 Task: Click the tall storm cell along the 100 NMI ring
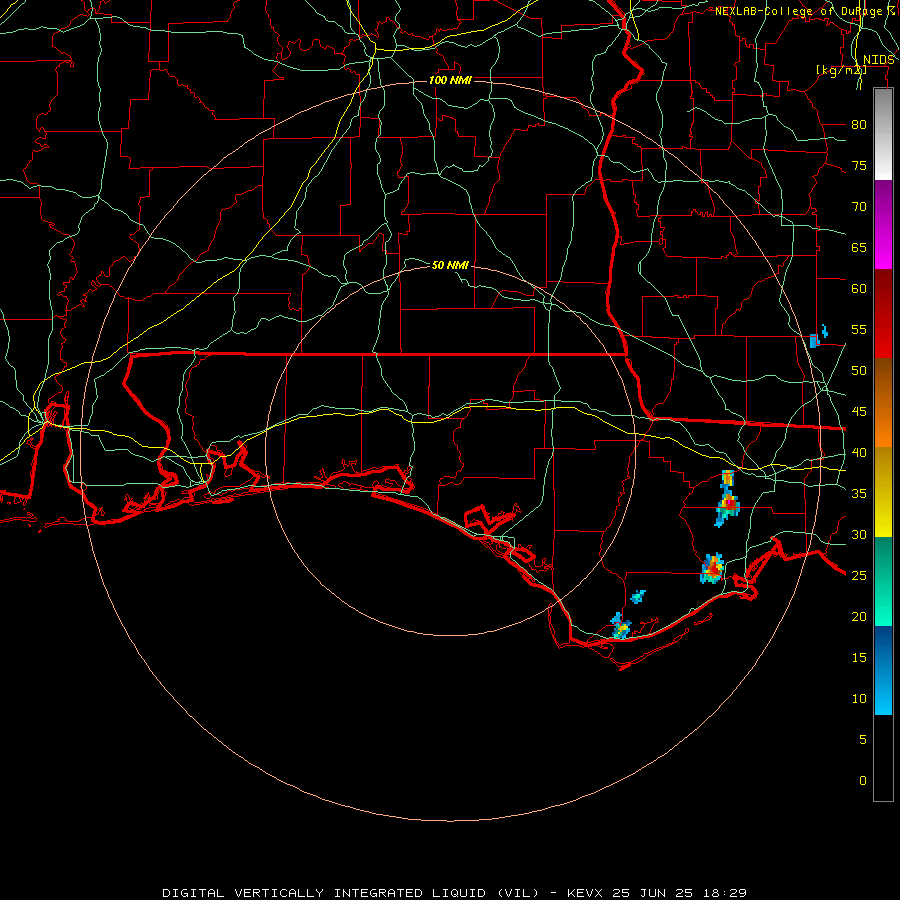click(727, 498)
